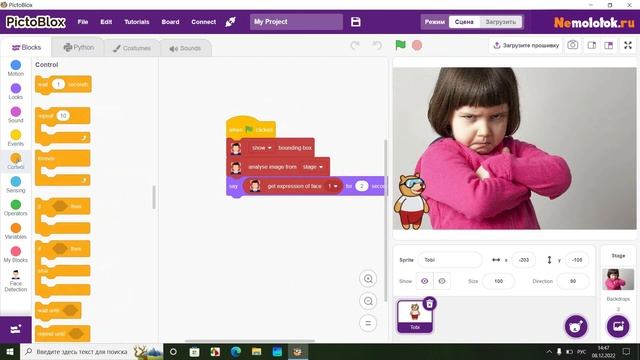Select the Stage backdrop thumbnail
The width and height of the screenshot is (640, 360).
tap(618, 279)
